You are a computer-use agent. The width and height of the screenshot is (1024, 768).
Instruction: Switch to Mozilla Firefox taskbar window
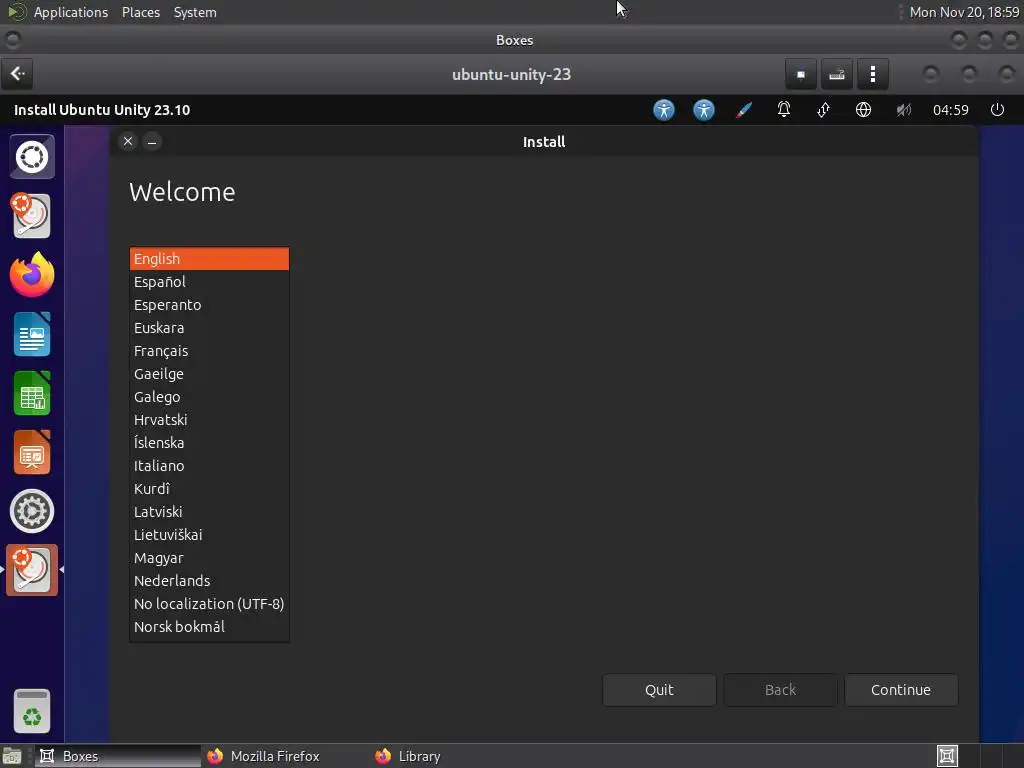pyautogui.click(x=285, y=756)
